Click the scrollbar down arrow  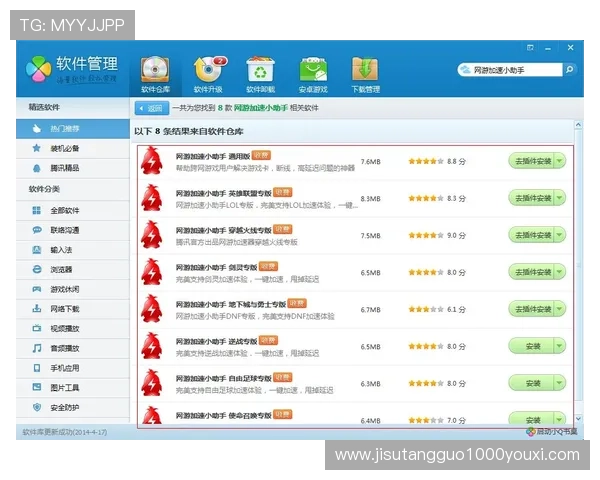pos(578,419)
